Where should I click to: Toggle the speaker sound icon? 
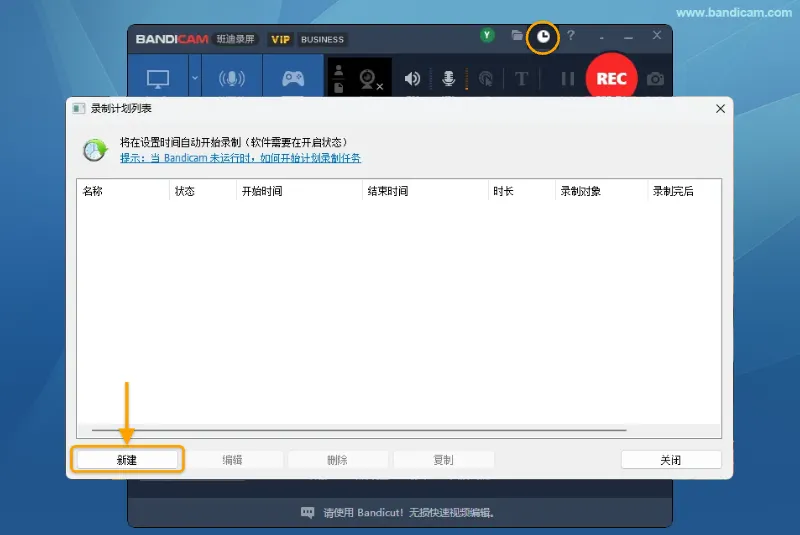click(412, 79)
